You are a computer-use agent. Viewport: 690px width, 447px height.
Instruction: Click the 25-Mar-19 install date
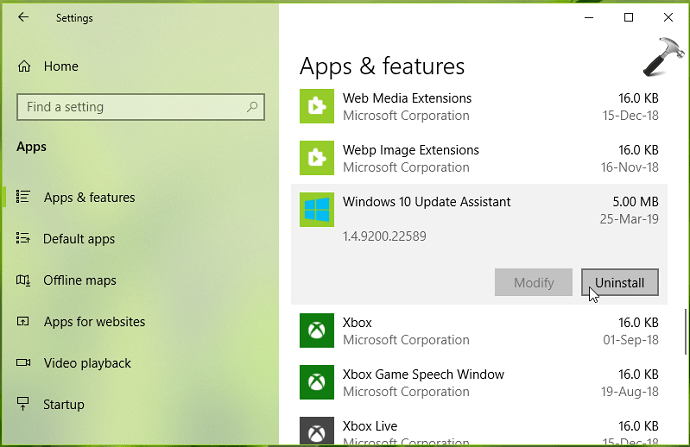point(629,219)
